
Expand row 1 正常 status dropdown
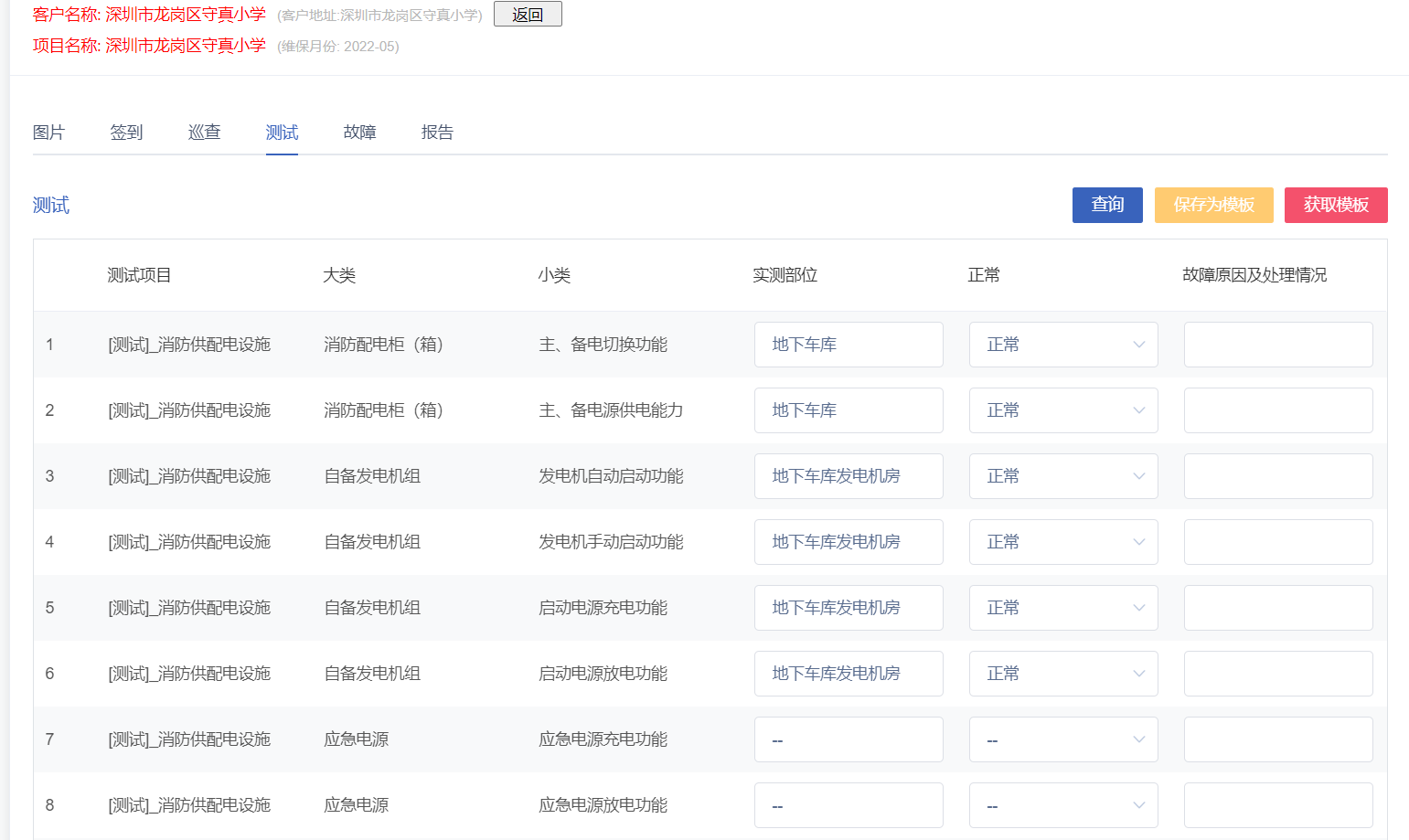pyautogui.click(x=1062, y=345)
